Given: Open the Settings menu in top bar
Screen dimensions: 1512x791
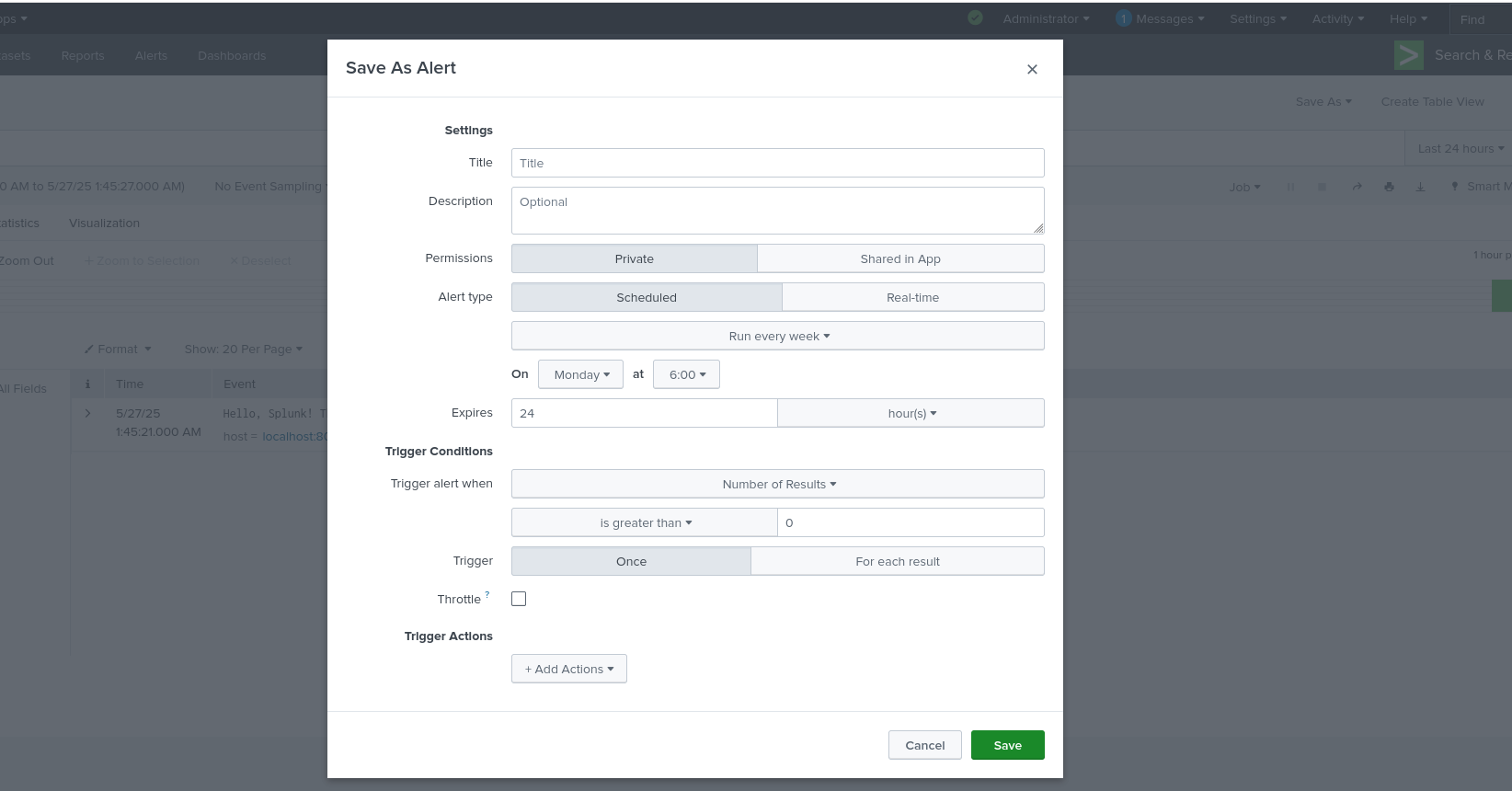Looking at the screenshot, I should click(1257, 18).
